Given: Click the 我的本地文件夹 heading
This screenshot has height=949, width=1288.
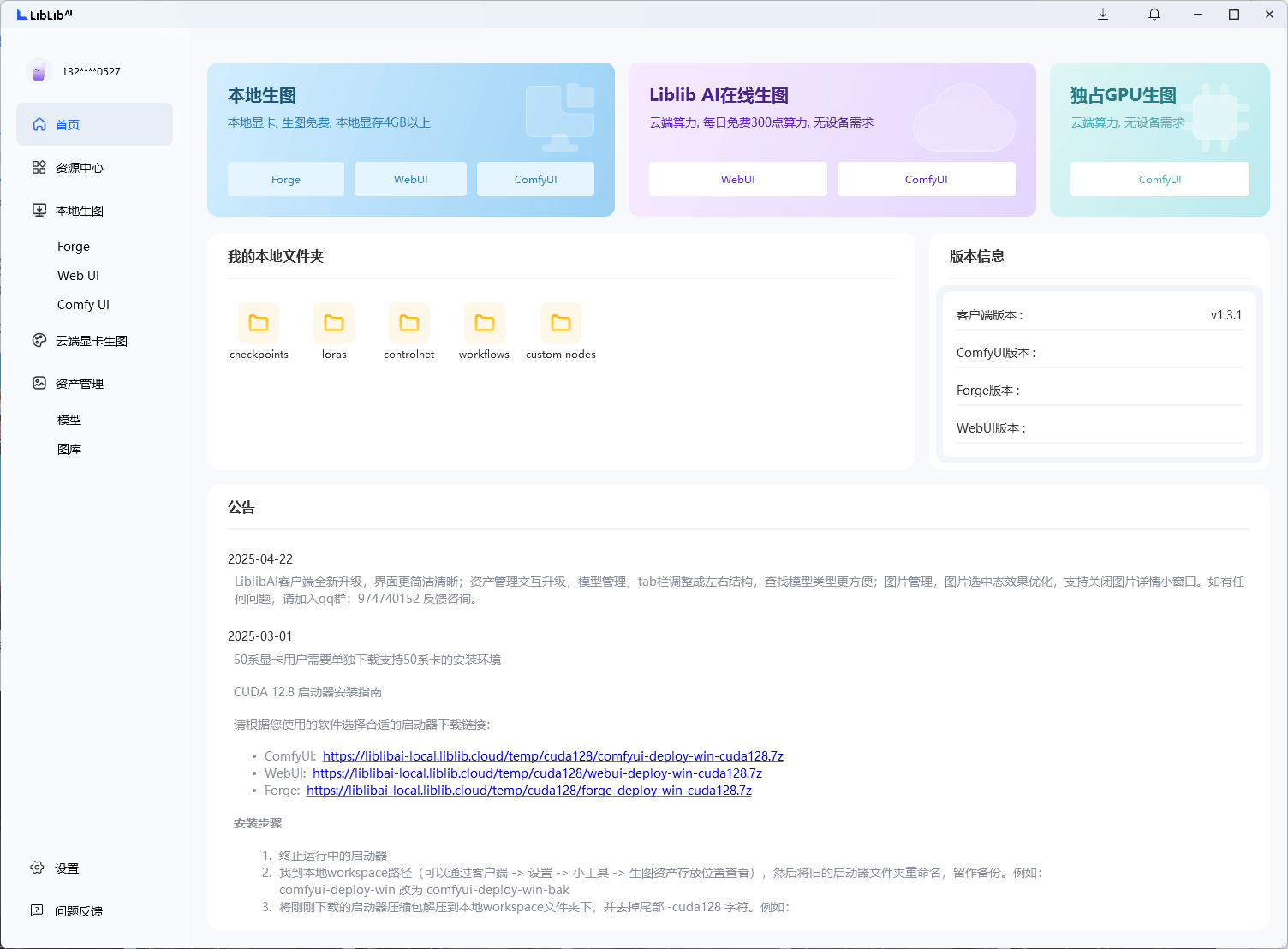Looking at the screenshot, I should tap(276, 256).
